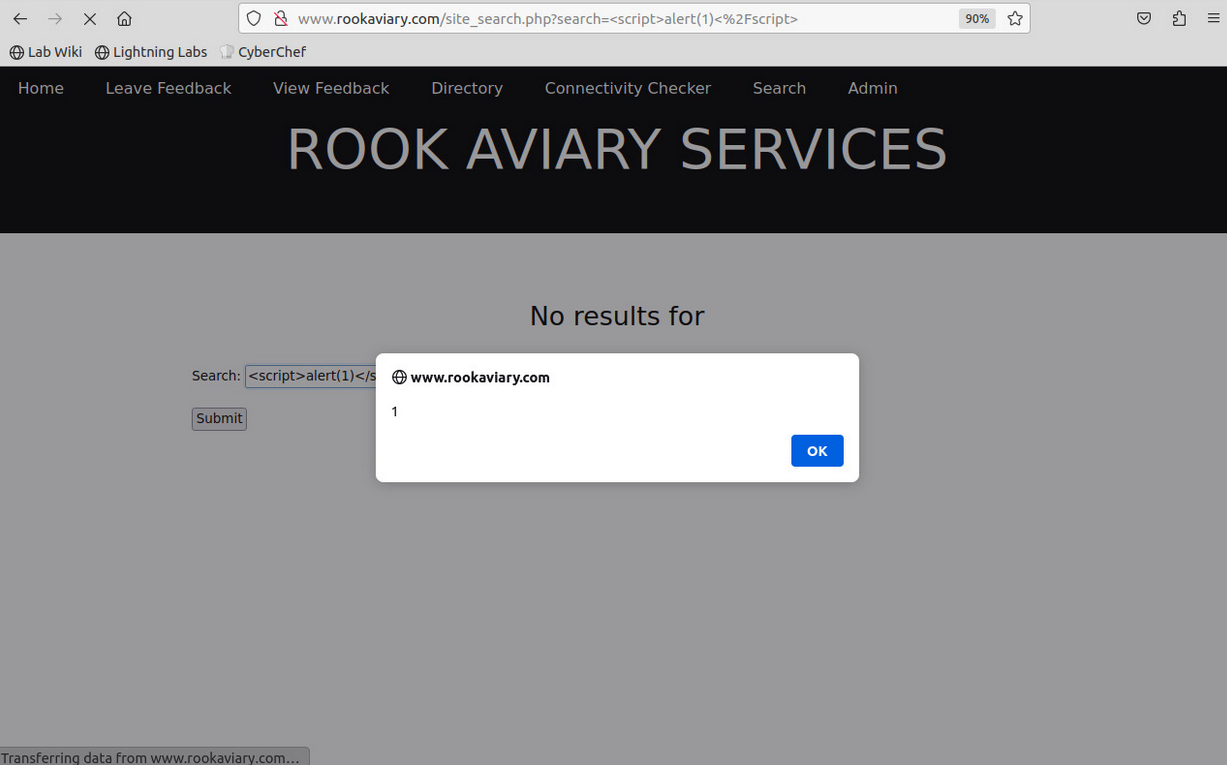Stop page loading with X button

(89, 19)
